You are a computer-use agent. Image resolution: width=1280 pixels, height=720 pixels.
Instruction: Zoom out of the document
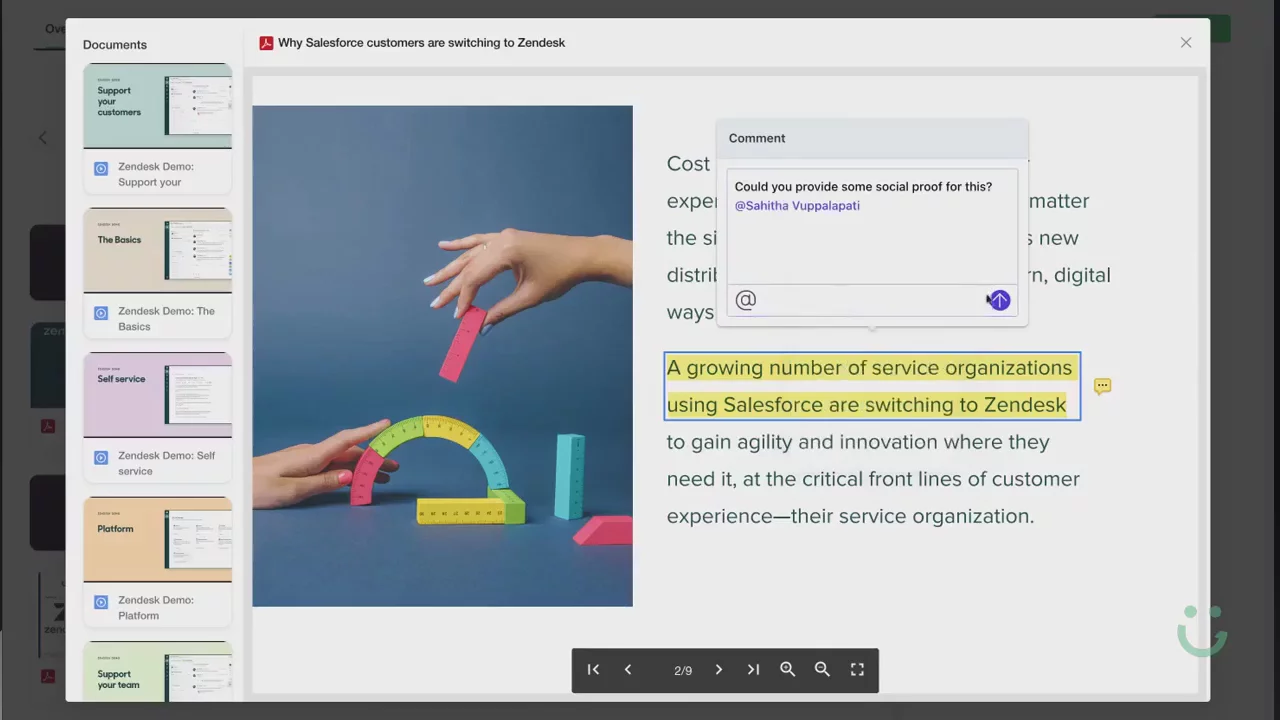point(822,670)
